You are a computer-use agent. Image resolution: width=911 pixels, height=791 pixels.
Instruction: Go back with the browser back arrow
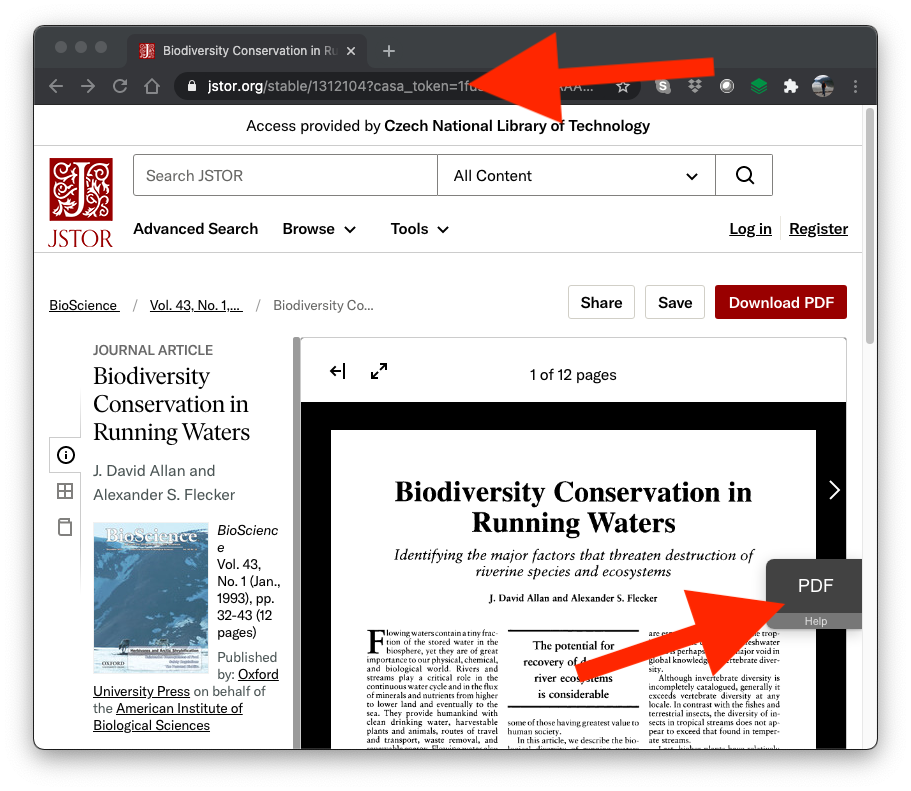[x=56, y=87]
